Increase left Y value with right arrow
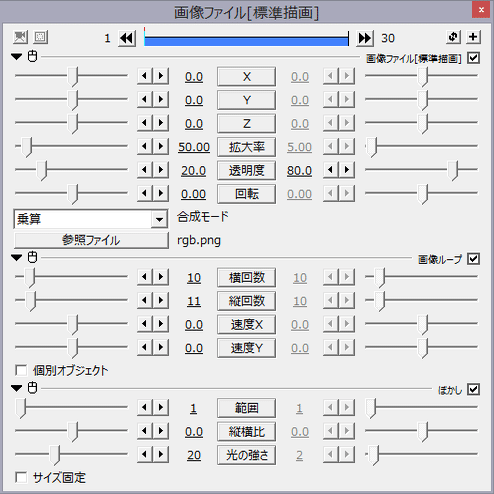 (x=161, y=99)
